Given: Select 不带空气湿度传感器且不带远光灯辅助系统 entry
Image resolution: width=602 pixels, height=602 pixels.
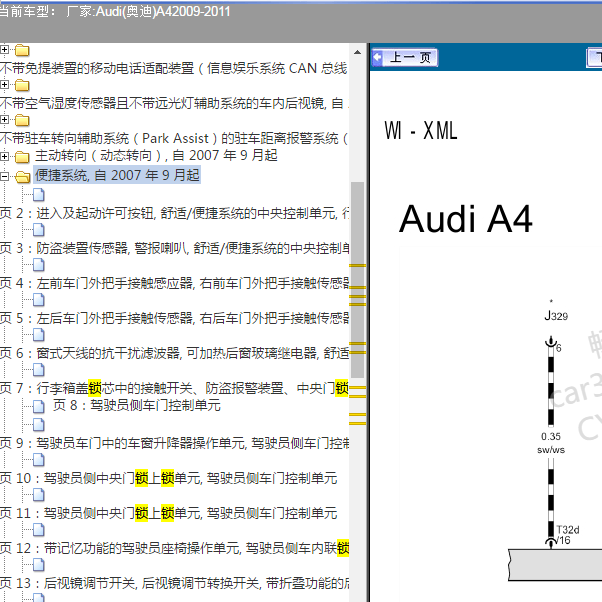Looking at the screenshot, I should (x=174, y=103).
